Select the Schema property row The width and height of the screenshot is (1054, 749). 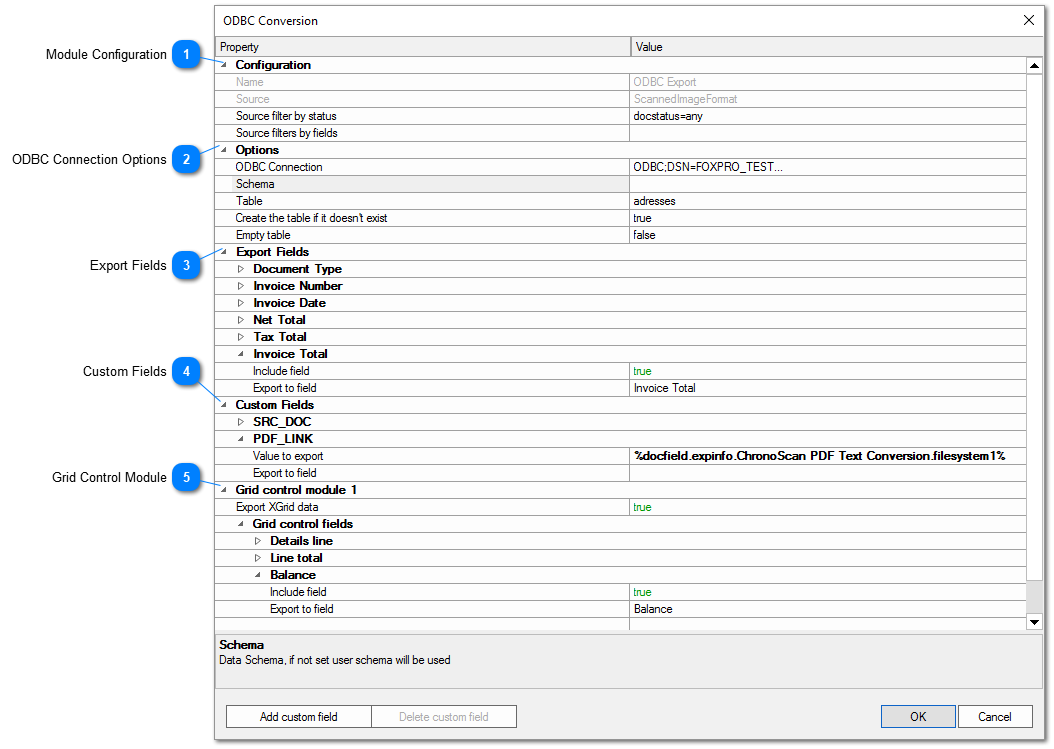420,184
